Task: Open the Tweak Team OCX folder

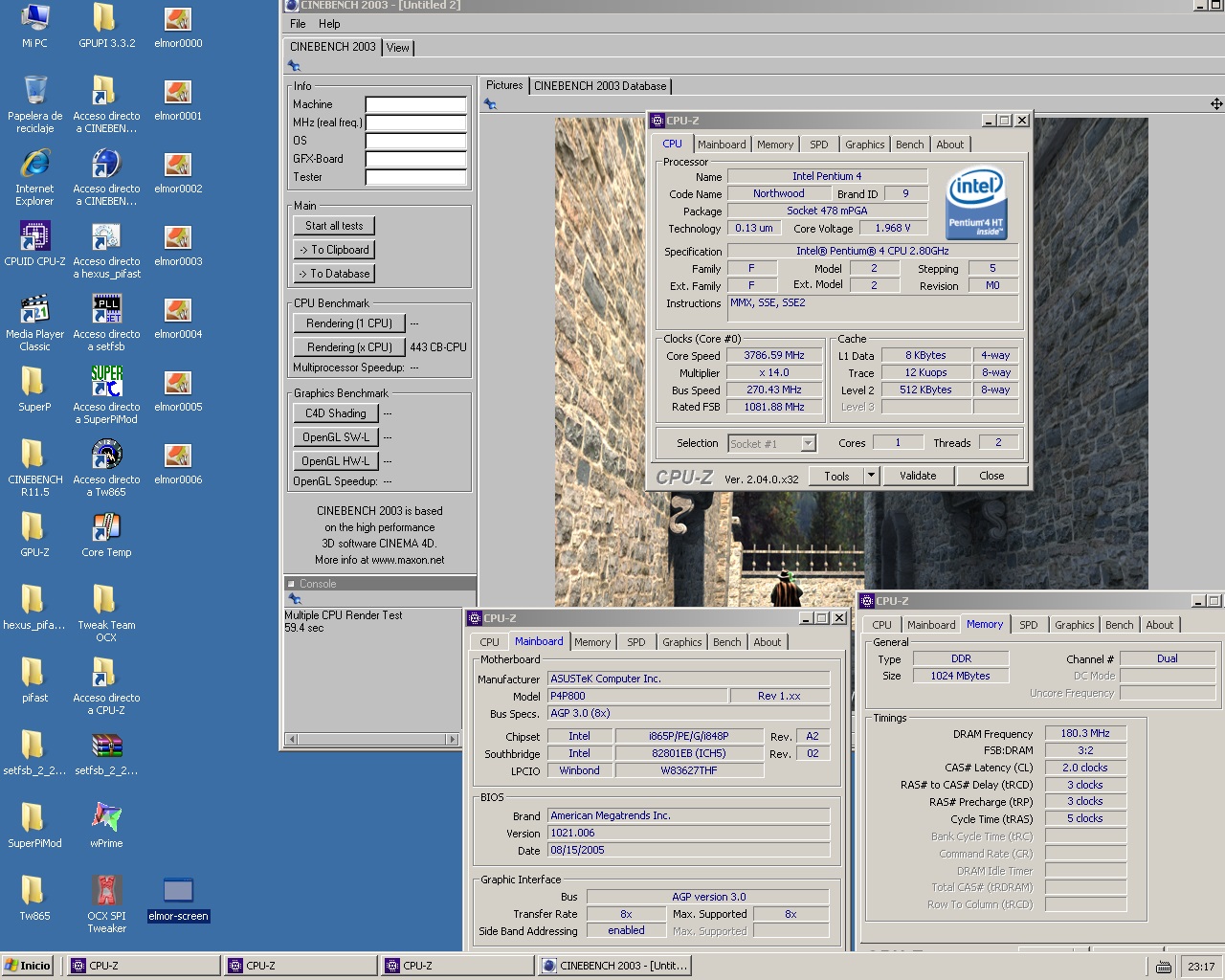Action: 106,613
